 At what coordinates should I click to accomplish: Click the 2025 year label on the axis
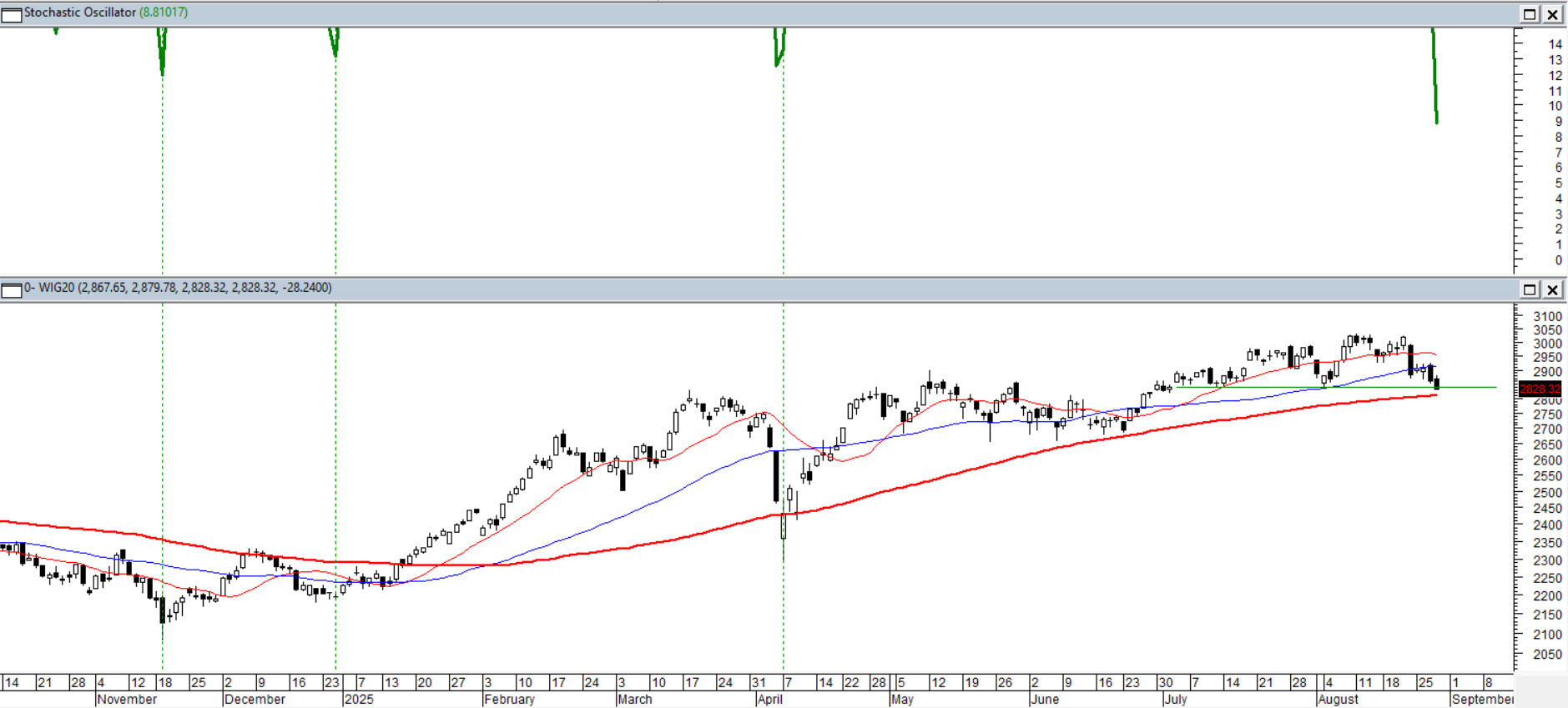(359, 699)
